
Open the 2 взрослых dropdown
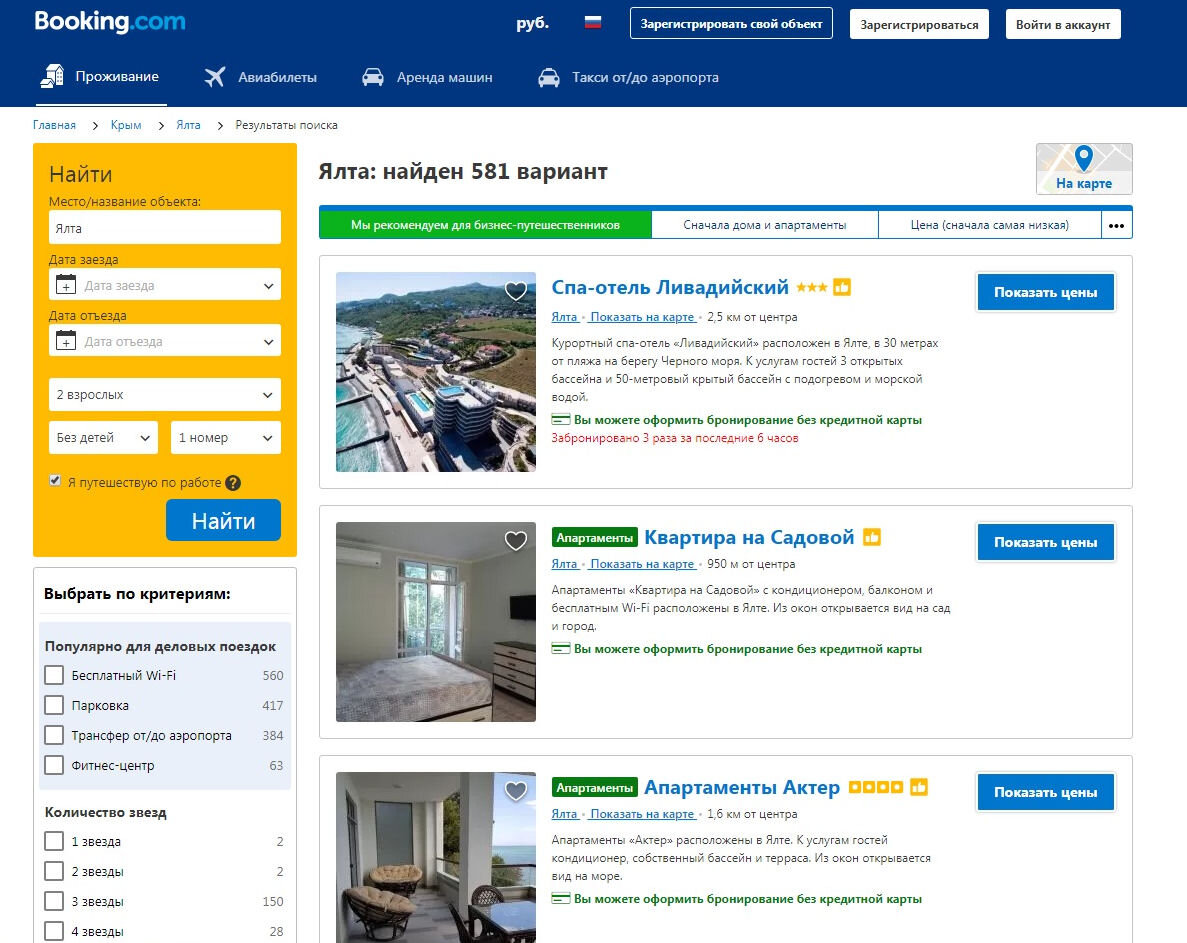click(165, 395)
